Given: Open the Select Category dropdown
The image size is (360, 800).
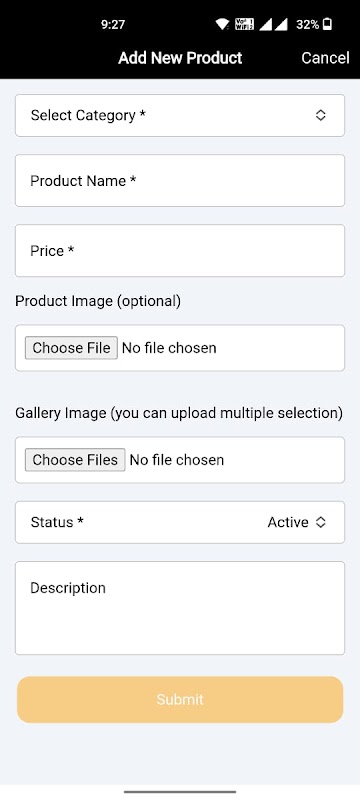Looking at the screenshot, I should pyautogui.click(x=180, y=115).
